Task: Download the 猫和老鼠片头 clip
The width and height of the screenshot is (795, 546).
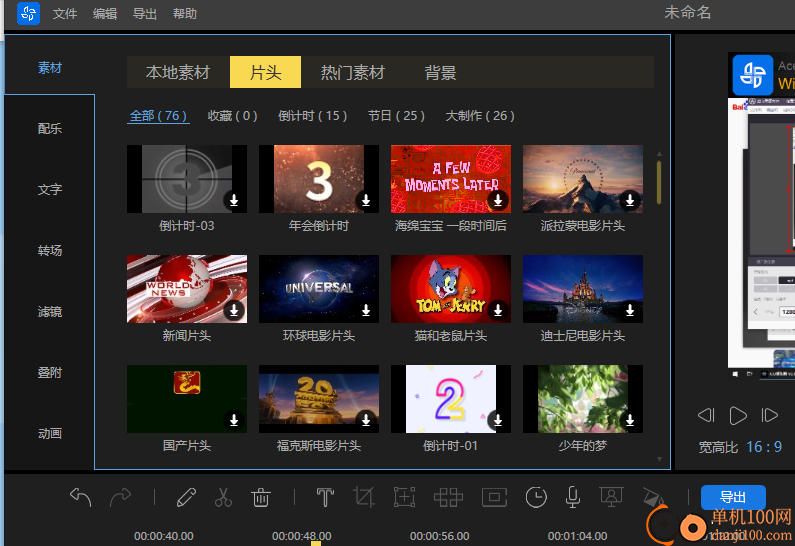Action: tap(498, 310)
